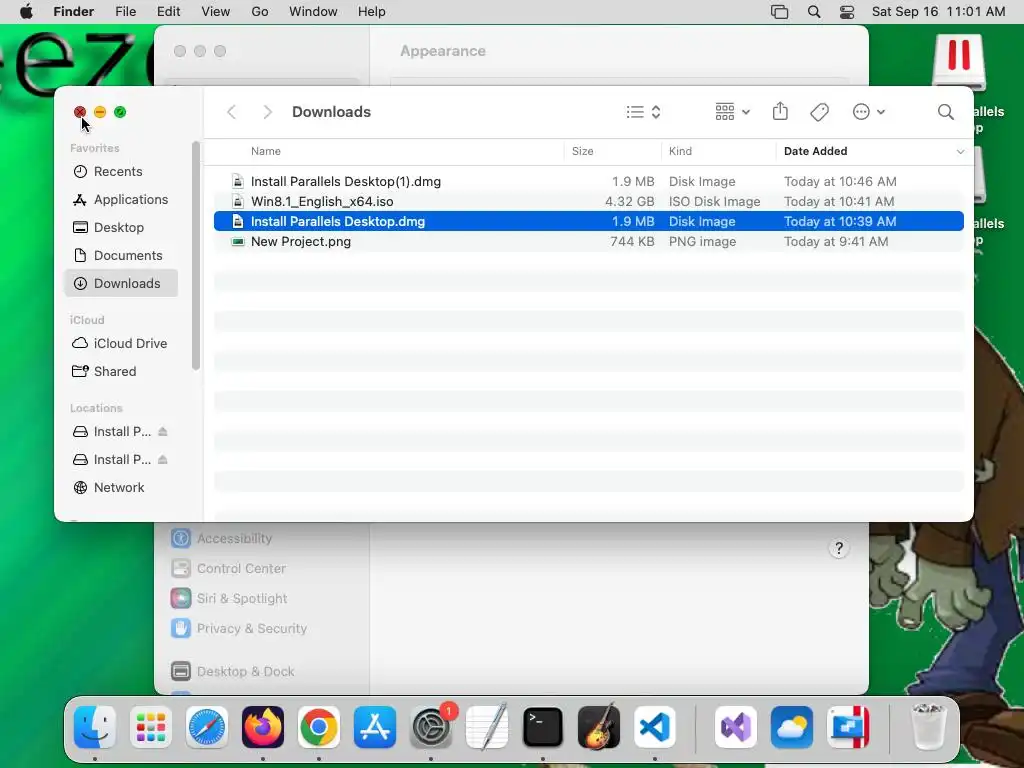Open the Help menu

click(x=372, y=12)
